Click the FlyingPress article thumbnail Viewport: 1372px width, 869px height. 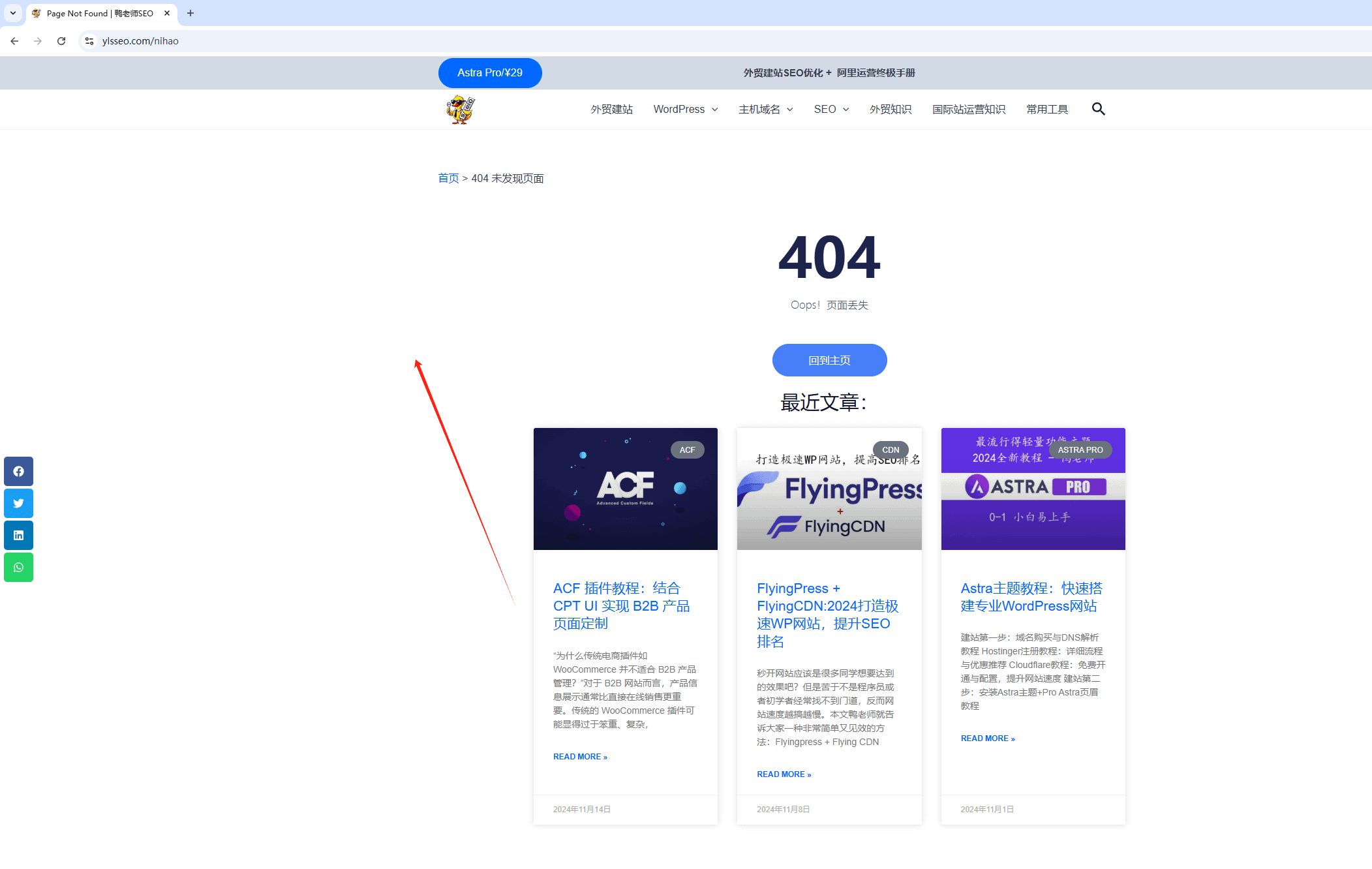(x=829, y=488)
